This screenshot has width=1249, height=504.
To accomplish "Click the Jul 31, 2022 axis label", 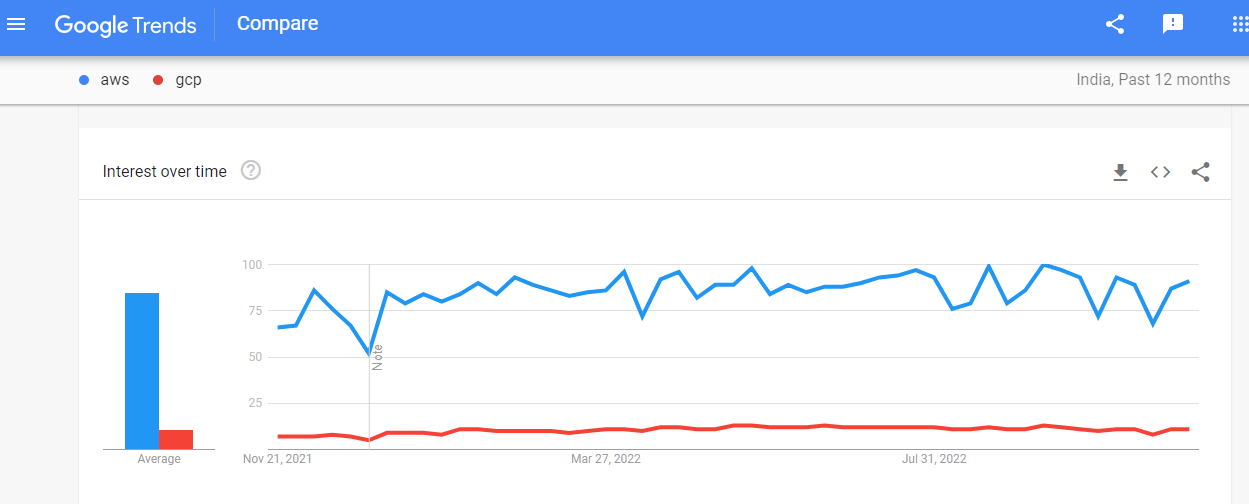I will [x=934, y=459].
